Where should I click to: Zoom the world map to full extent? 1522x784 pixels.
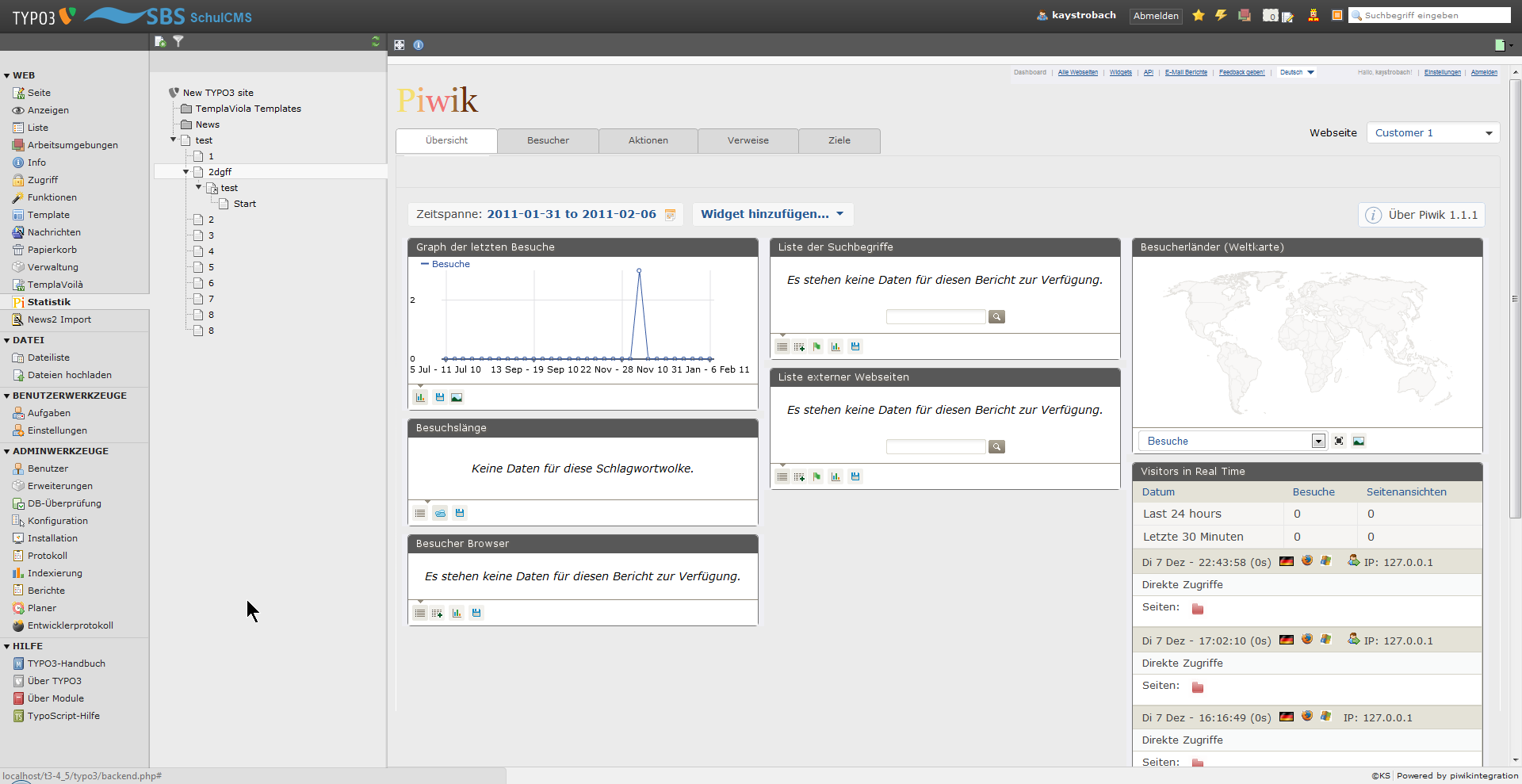(x=1339, y=441)
